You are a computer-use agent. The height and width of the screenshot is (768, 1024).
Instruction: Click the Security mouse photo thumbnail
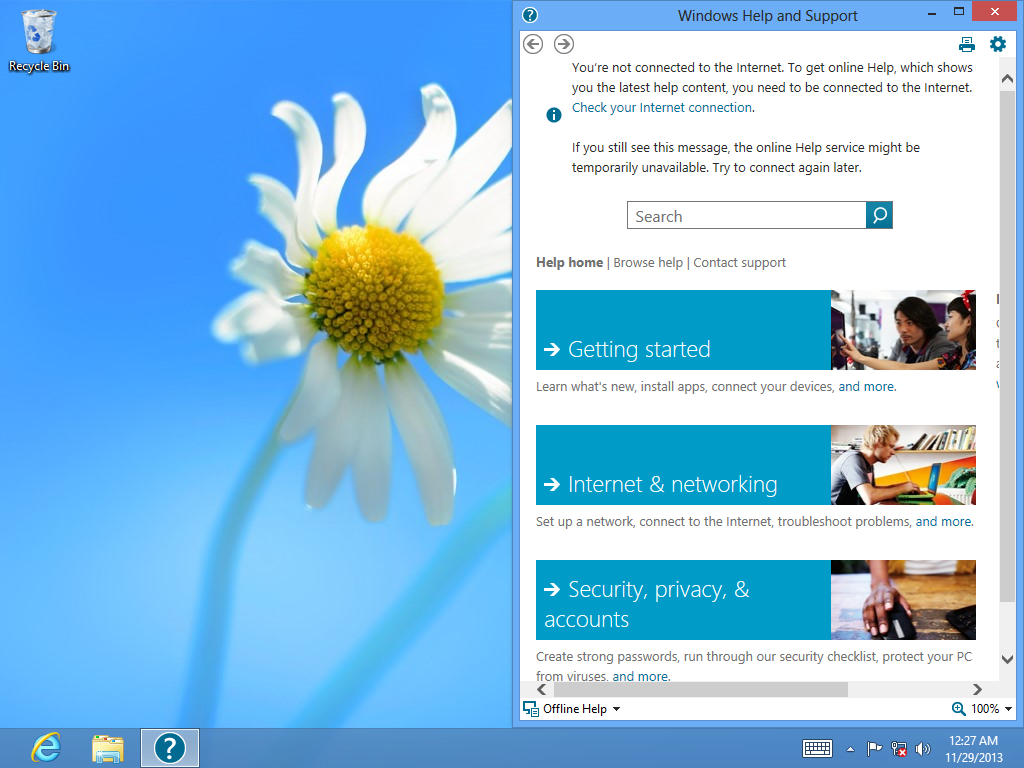(903, 600)
